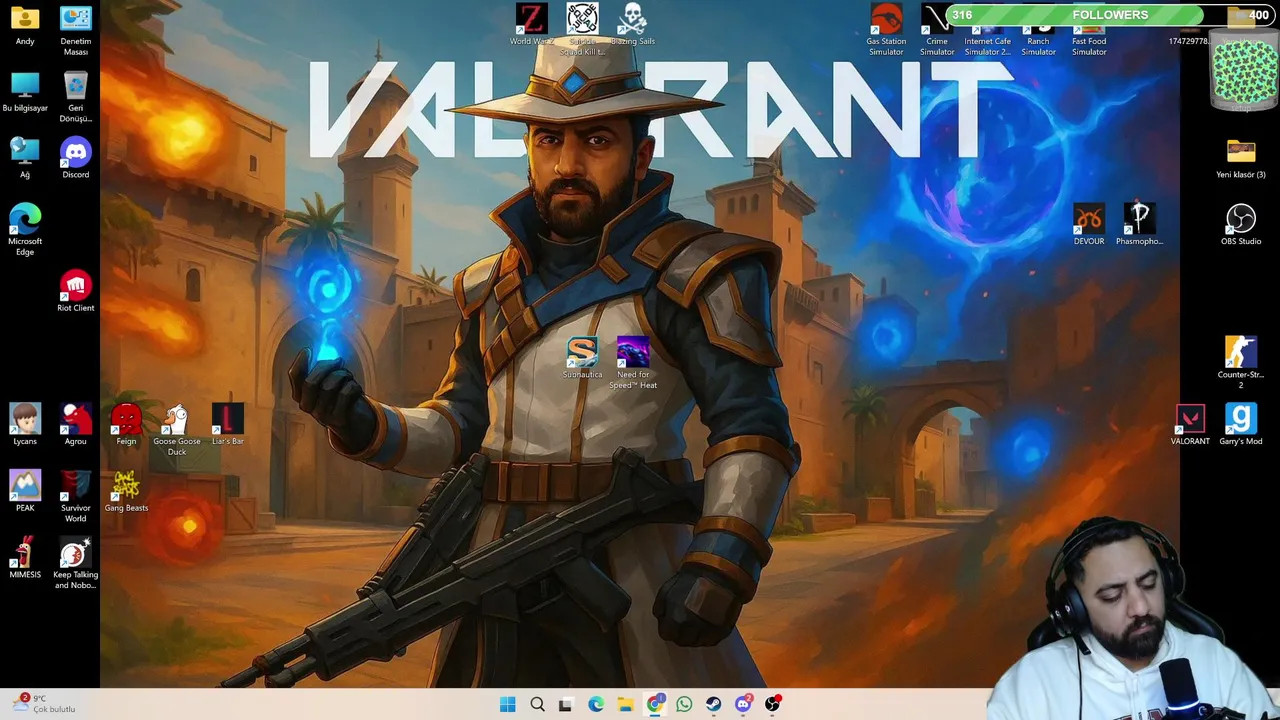Switch to Chrome in the taskbar
1280x720 pixels.
pyautogui.click(x=655, y=704)
